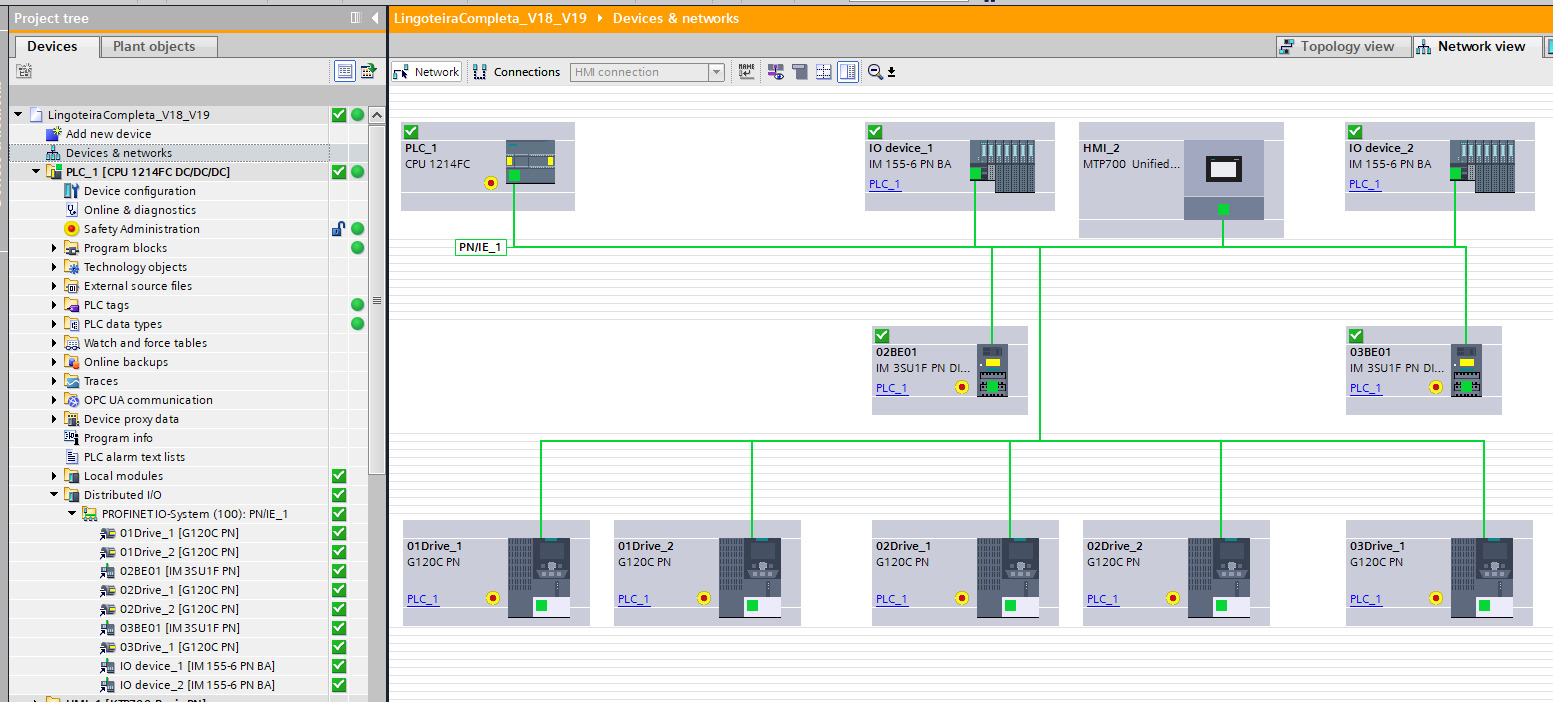Screen dimensions: 1553x702
Task: Uncheck the 02BE01 device checkbox
Action: tap(881, 335)
